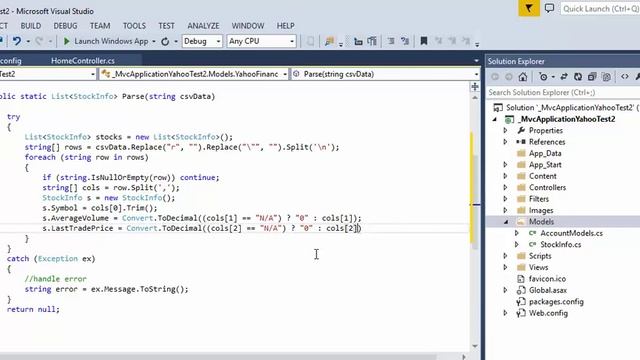Click the Pending Changes Filter clock icon
640x360 pixels.
(x=543, y=76)
